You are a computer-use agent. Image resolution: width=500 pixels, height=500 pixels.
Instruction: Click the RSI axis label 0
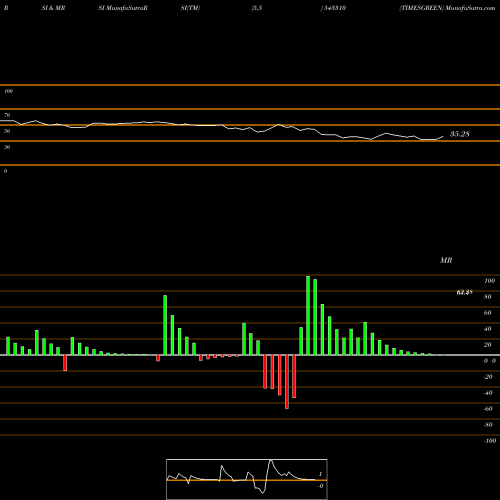point(5,171)
